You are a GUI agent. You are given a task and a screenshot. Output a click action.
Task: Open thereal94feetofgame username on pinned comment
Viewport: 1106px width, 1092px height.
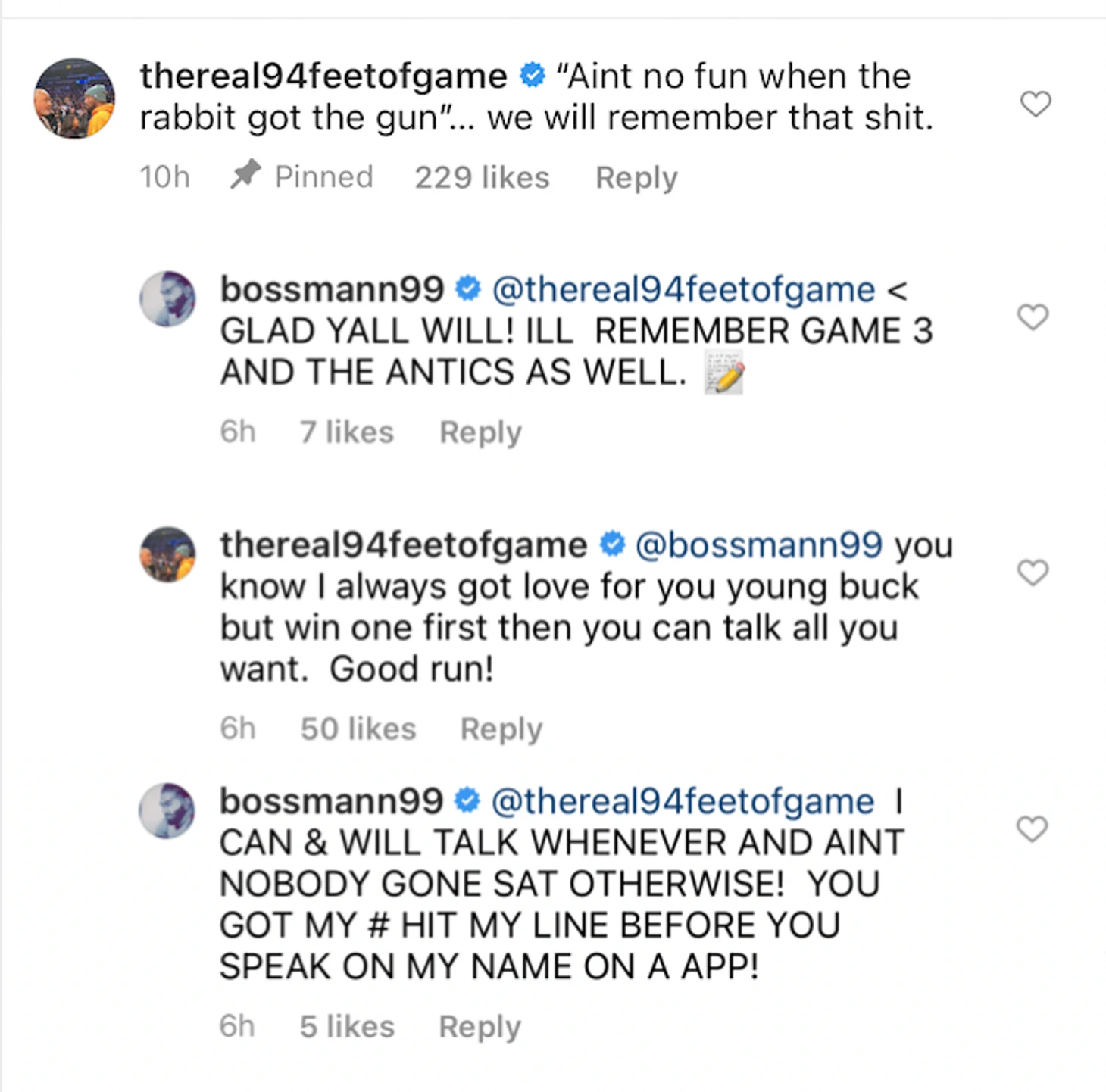coord(323,76)
